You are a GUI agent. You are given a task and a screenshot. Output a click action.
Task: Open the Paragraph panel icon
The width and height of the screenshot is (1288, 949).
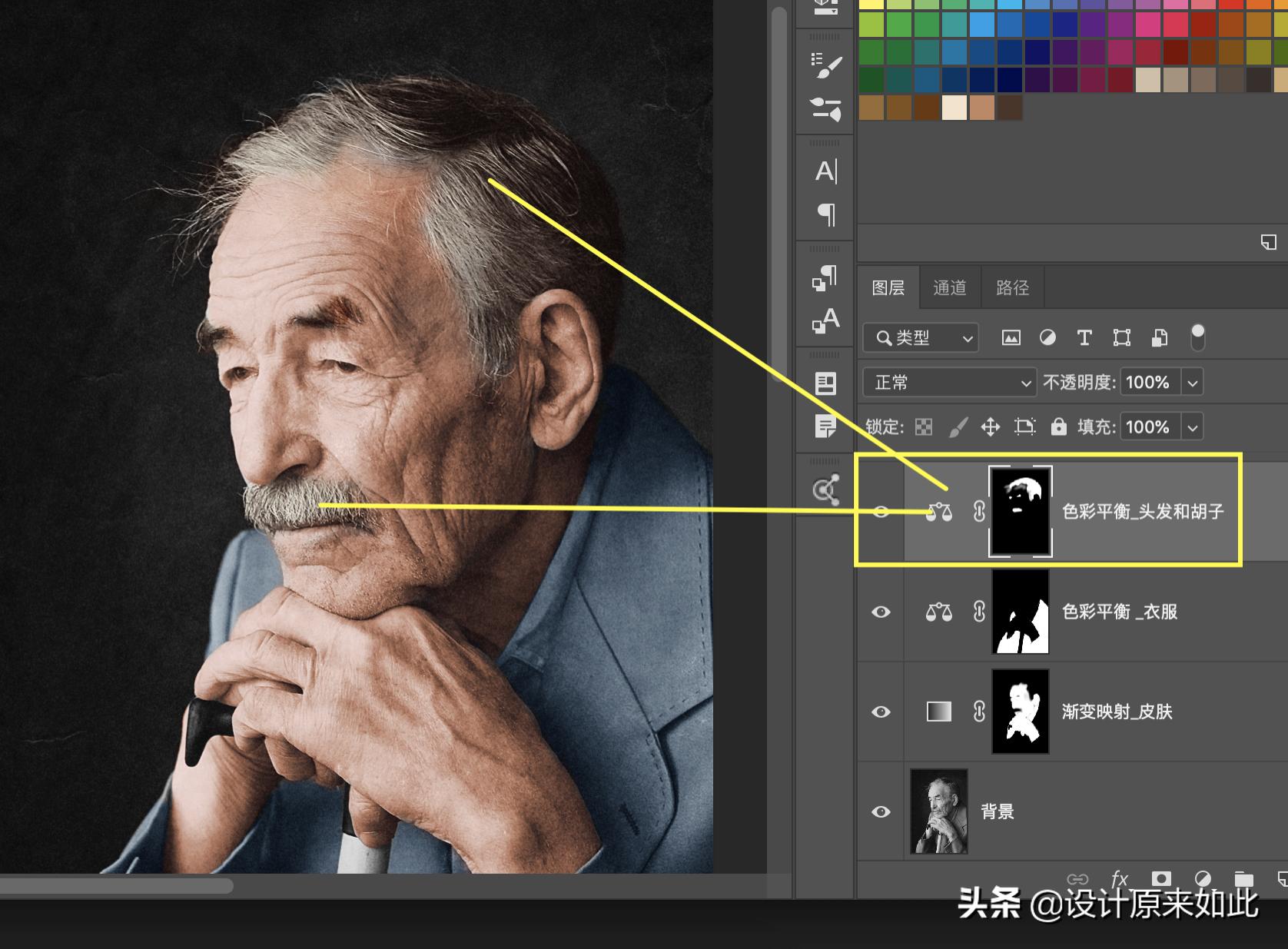(x=826, y=214)
